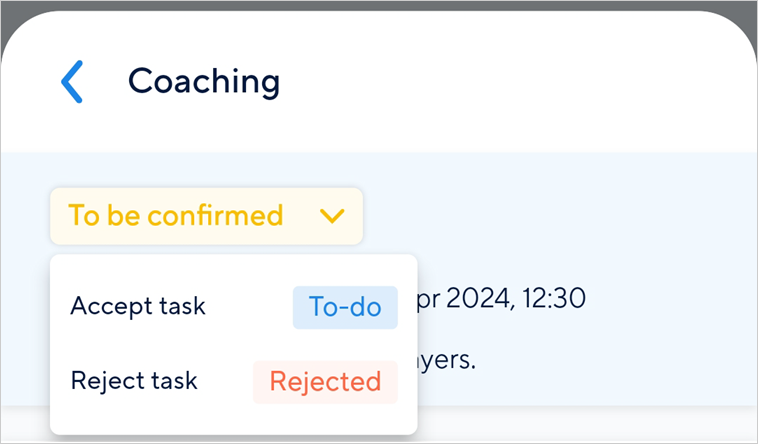The height and width of the screenshot is (444, 758).
Task: Click the white area below the date row
Action: pos(600,425)
